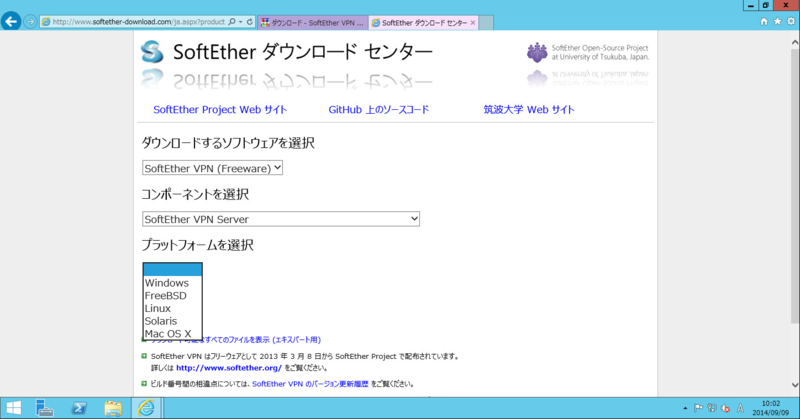
Task: Open 筑波大学 Web サイト link
Action: pos(529,110)
